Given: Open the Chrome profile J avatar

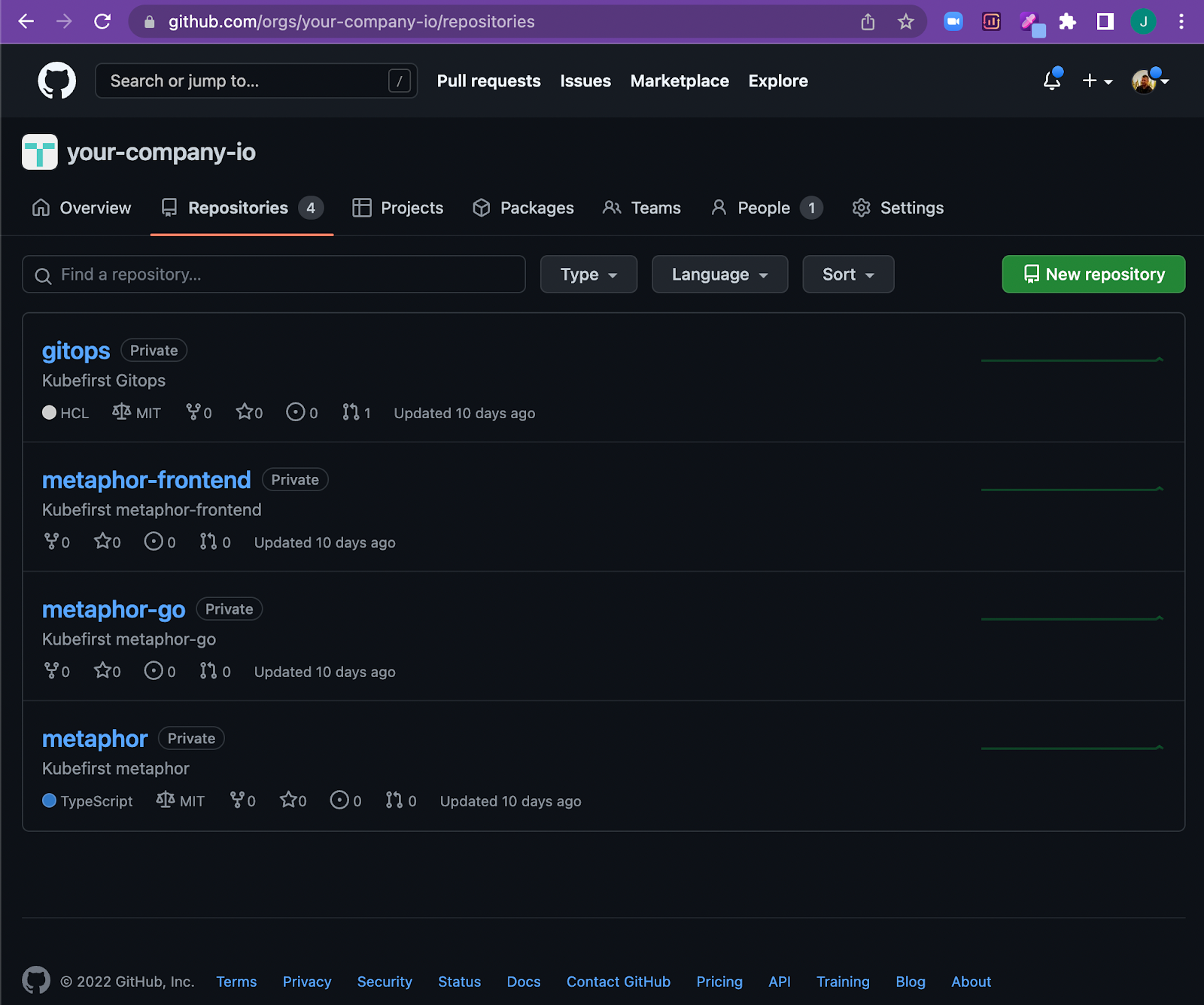Looking at the screenshot, I should [1143, 22].
